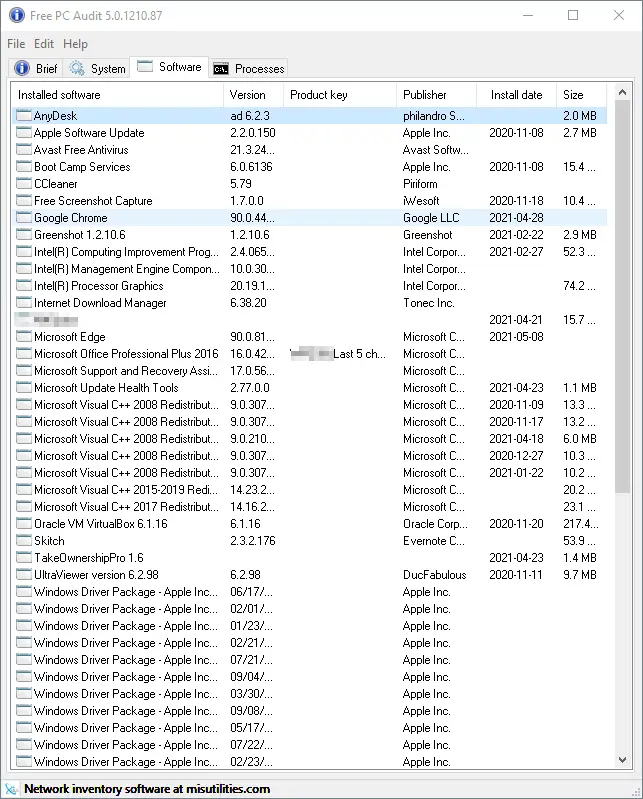
Task: Click the Google Chrome row icon
Action: tap(23, 218)
